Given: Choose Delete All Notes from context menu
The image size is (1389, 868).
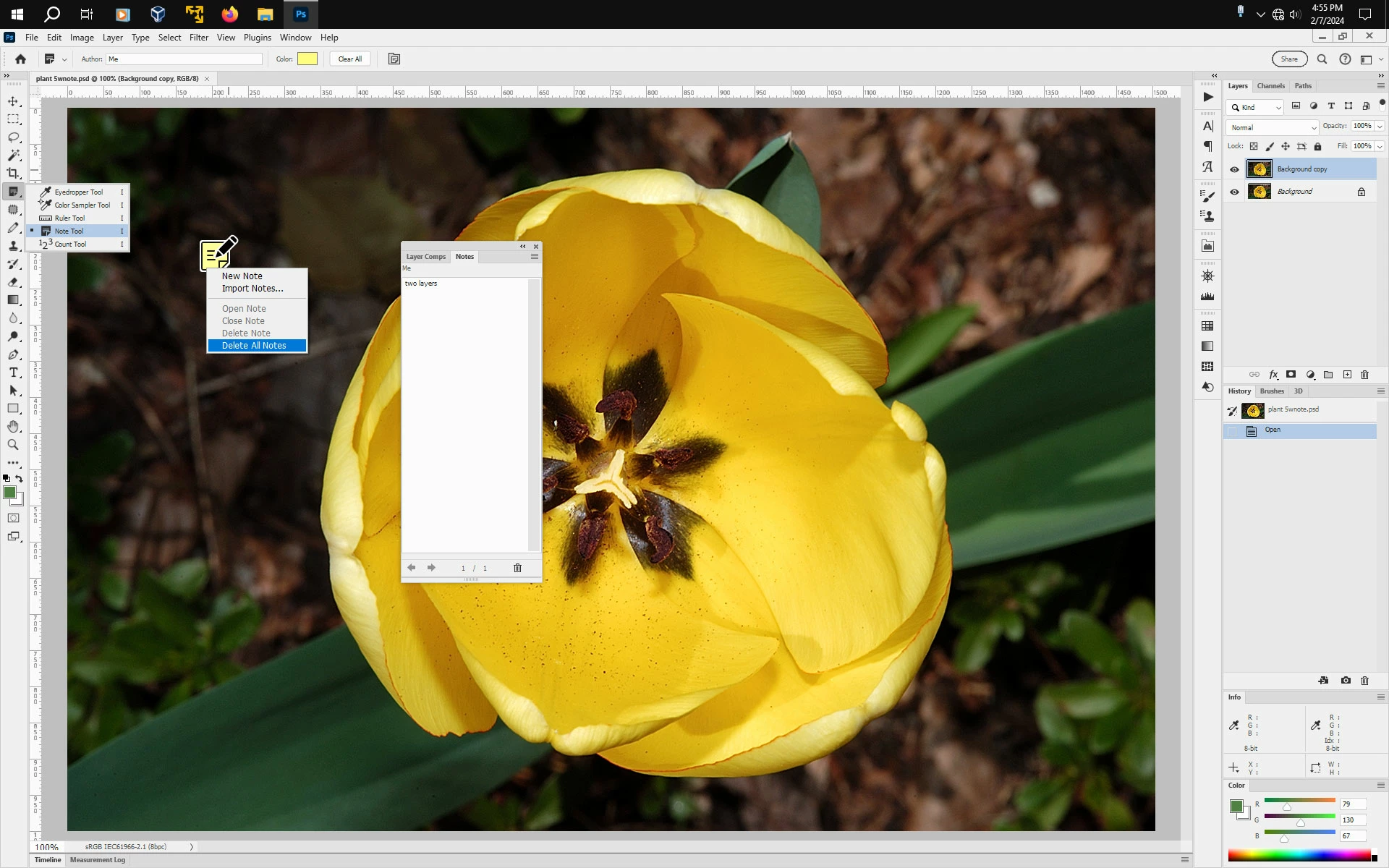Looking at the screenshot, I should pyautogui.click(x=254, y=346).
